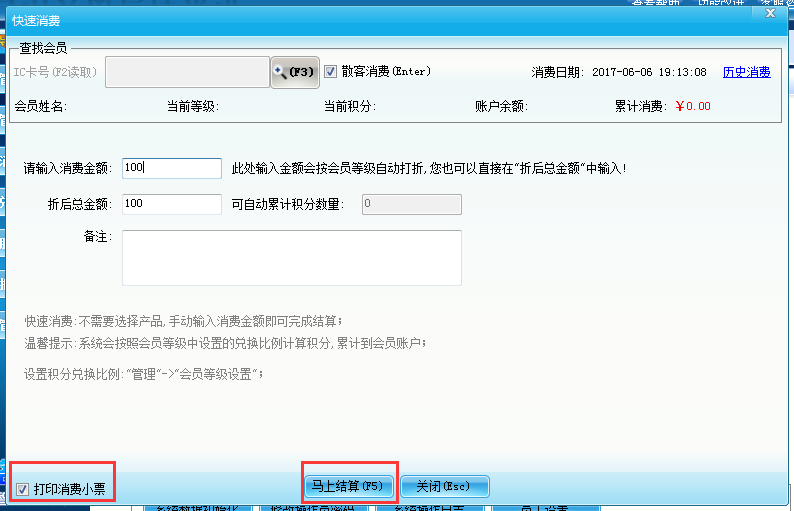794x511 pixels.
Task: Click the 马上结算 (F5) button
Action: (349, 487)
